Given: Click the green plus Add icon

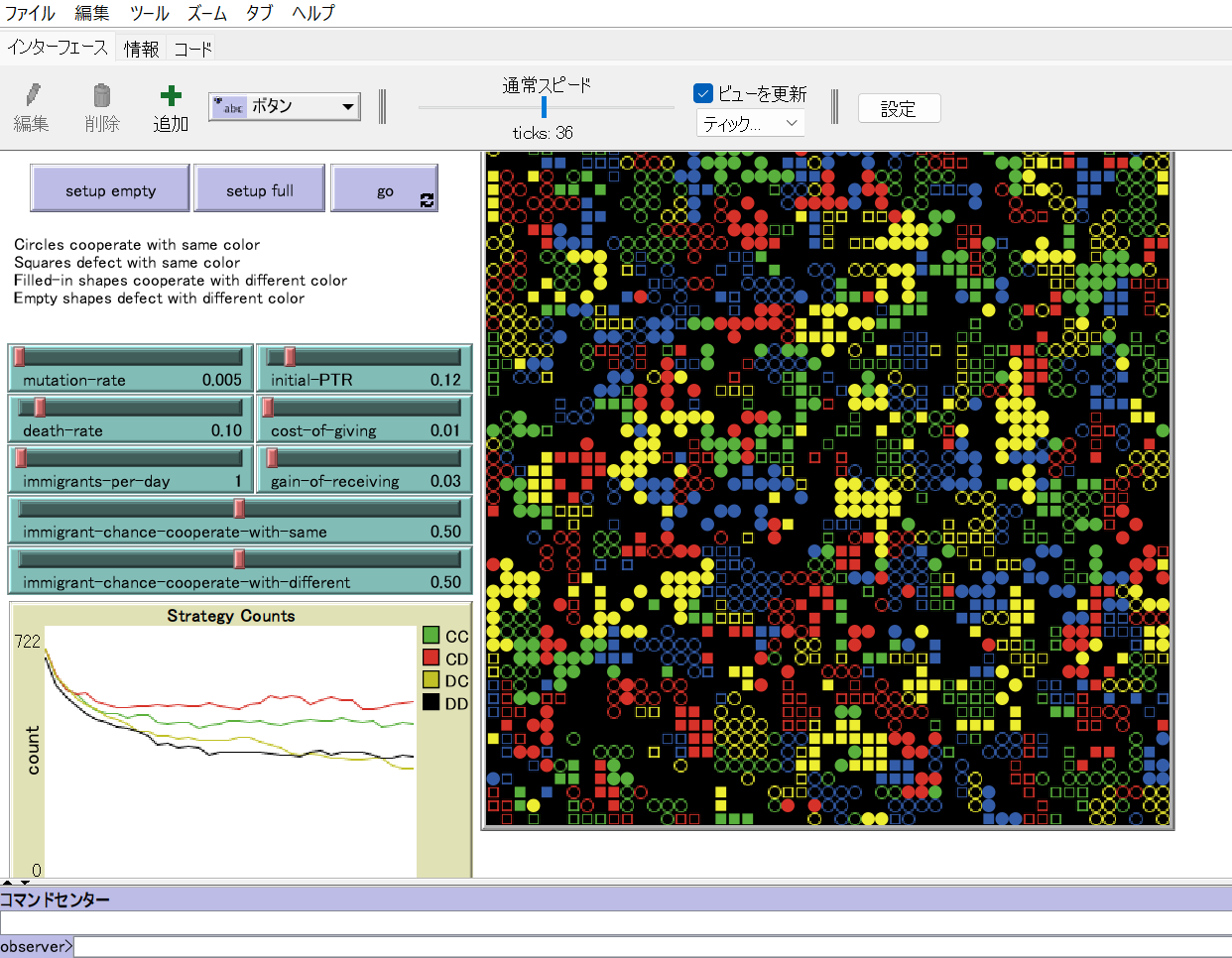Looking at the screenshot, I should pos(171,95).
